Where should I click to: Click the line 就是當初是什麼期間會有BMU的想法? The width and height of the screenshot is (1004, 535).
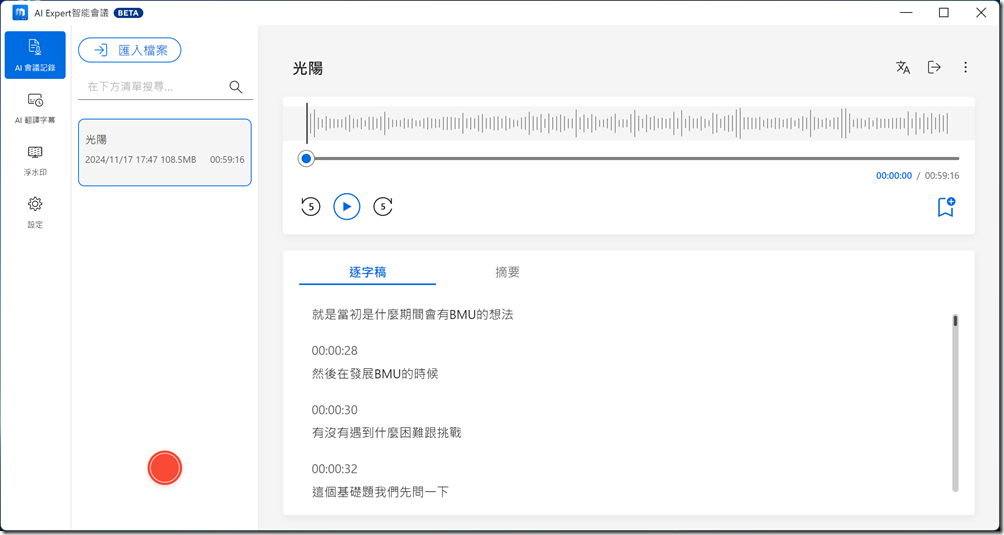coord(412,315)
